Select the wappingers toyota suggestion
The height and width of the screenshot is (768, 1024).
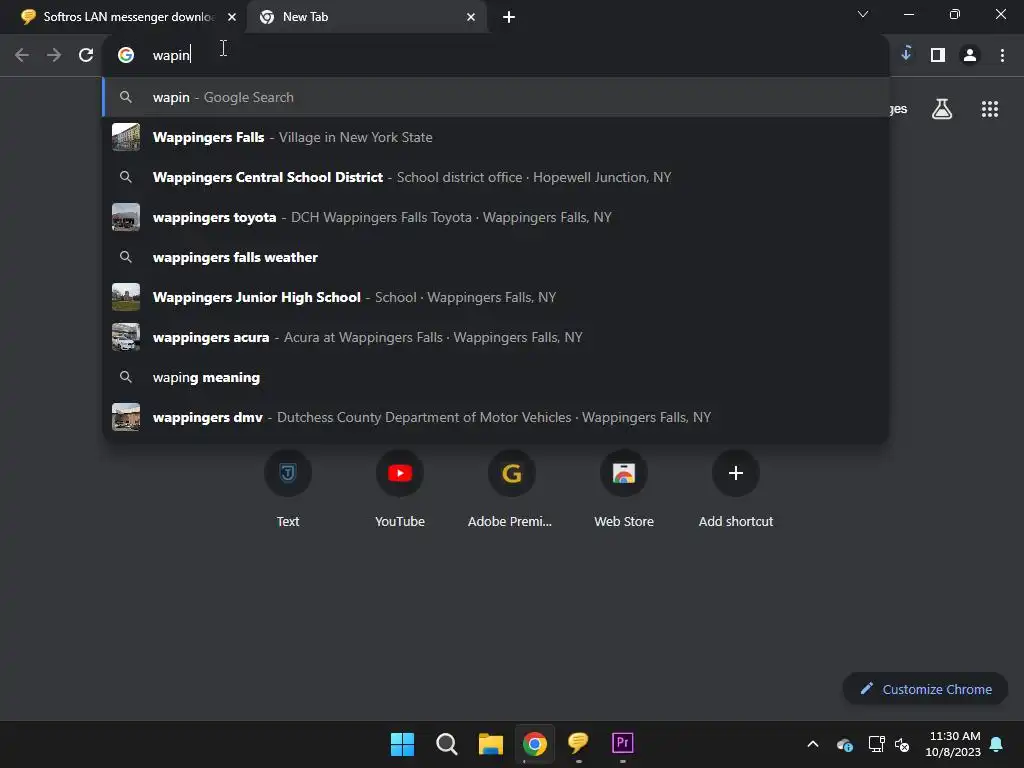tap(496, 217)
